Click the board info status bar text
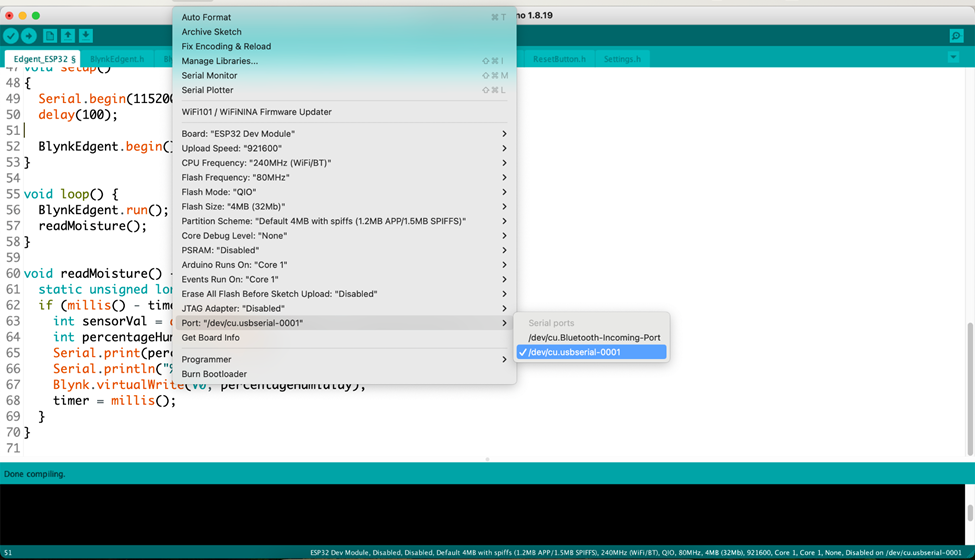Viewport: 975px width, 560px height. click(635, 553)
